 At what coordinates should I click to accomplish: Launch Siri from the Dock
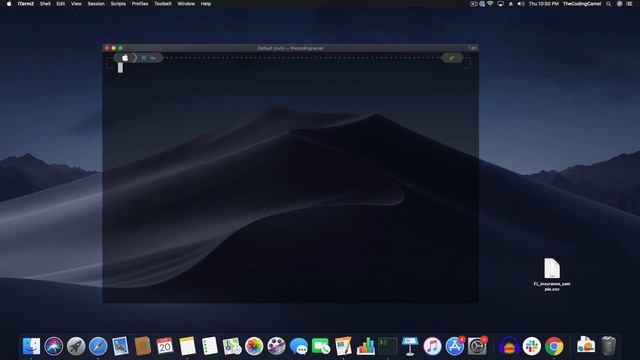click(53, 347)
